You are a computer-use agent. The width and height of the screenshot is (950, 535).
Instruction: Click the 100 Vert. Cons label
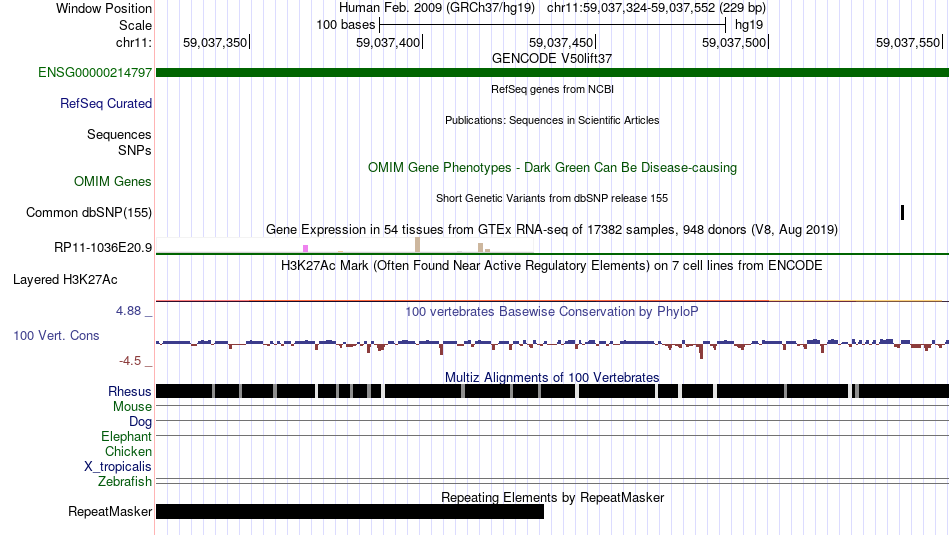(x=56, y=336)
